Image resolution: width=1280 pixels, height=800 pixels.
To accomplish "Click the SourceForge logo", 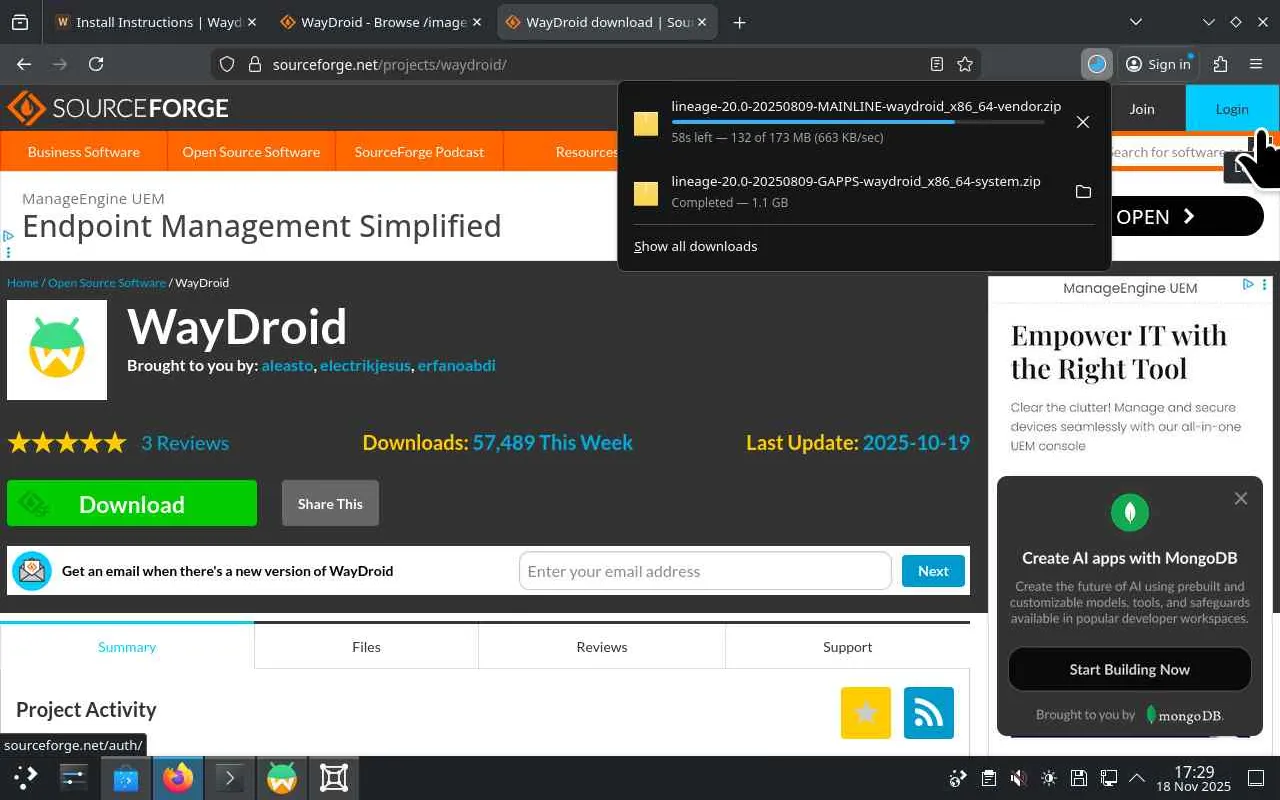I will (x=118, y=108).
